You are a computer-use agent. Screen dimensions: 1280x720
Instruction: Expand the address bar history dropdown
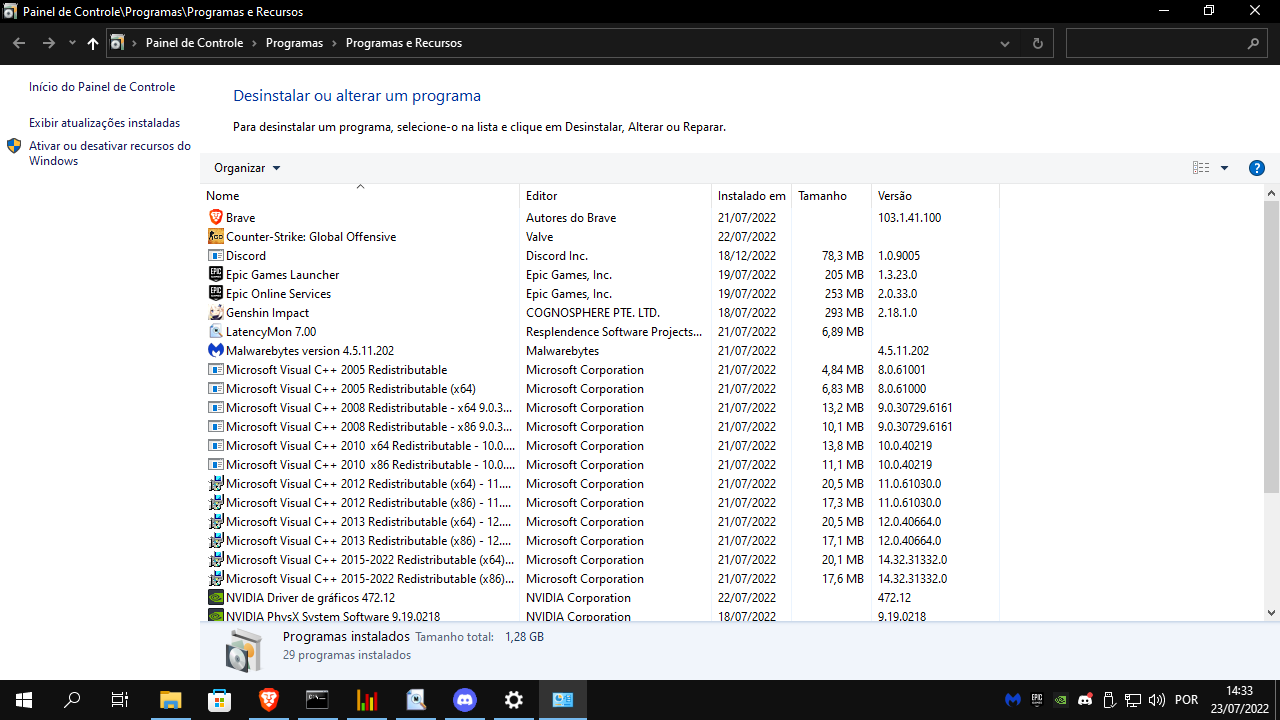[x=1005, y=43]
